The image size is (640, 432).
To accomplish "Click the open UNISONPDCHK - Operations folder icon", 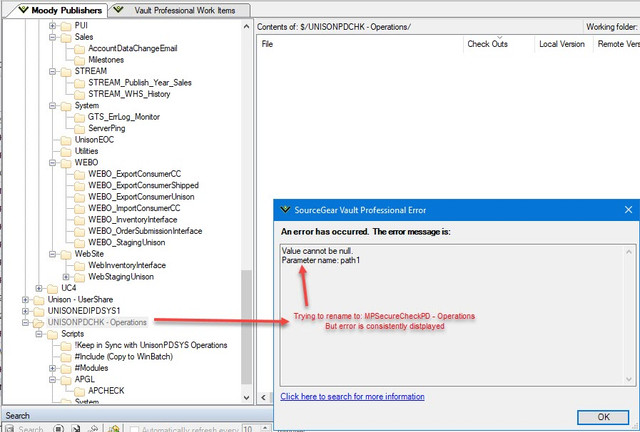I will [39, 323].
